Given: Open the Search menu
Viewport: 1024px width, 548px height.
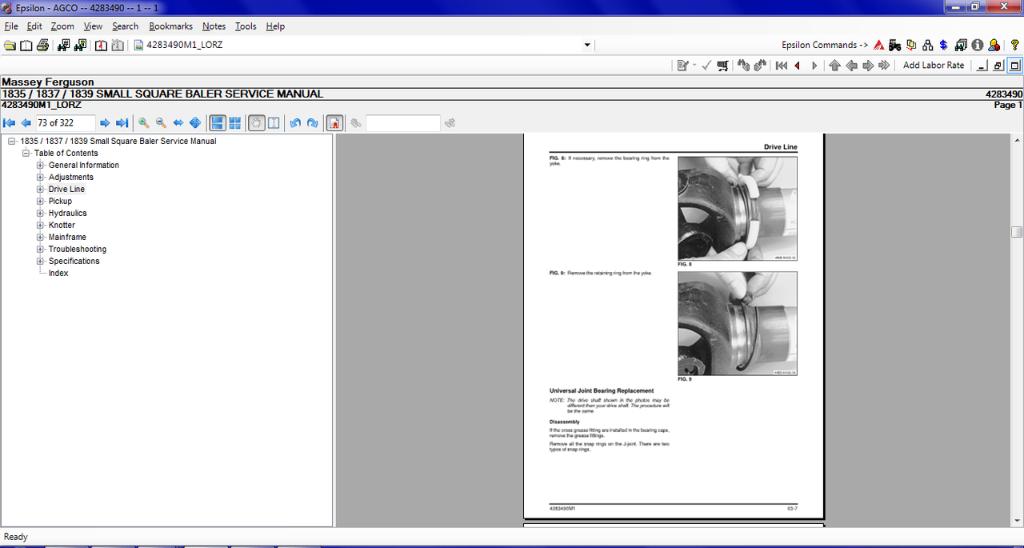Looking at the screenshot, I should click(x=125, y=26).
